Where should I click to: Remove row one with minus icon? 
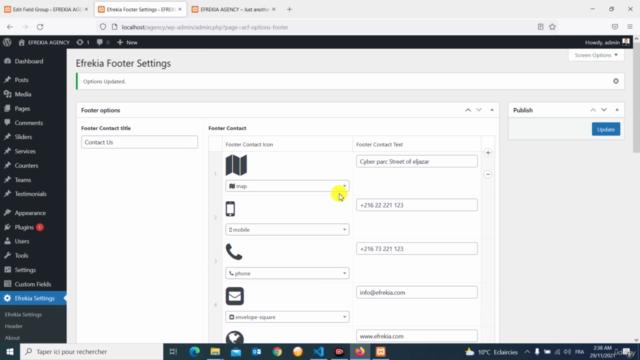[x=488, y=174]
